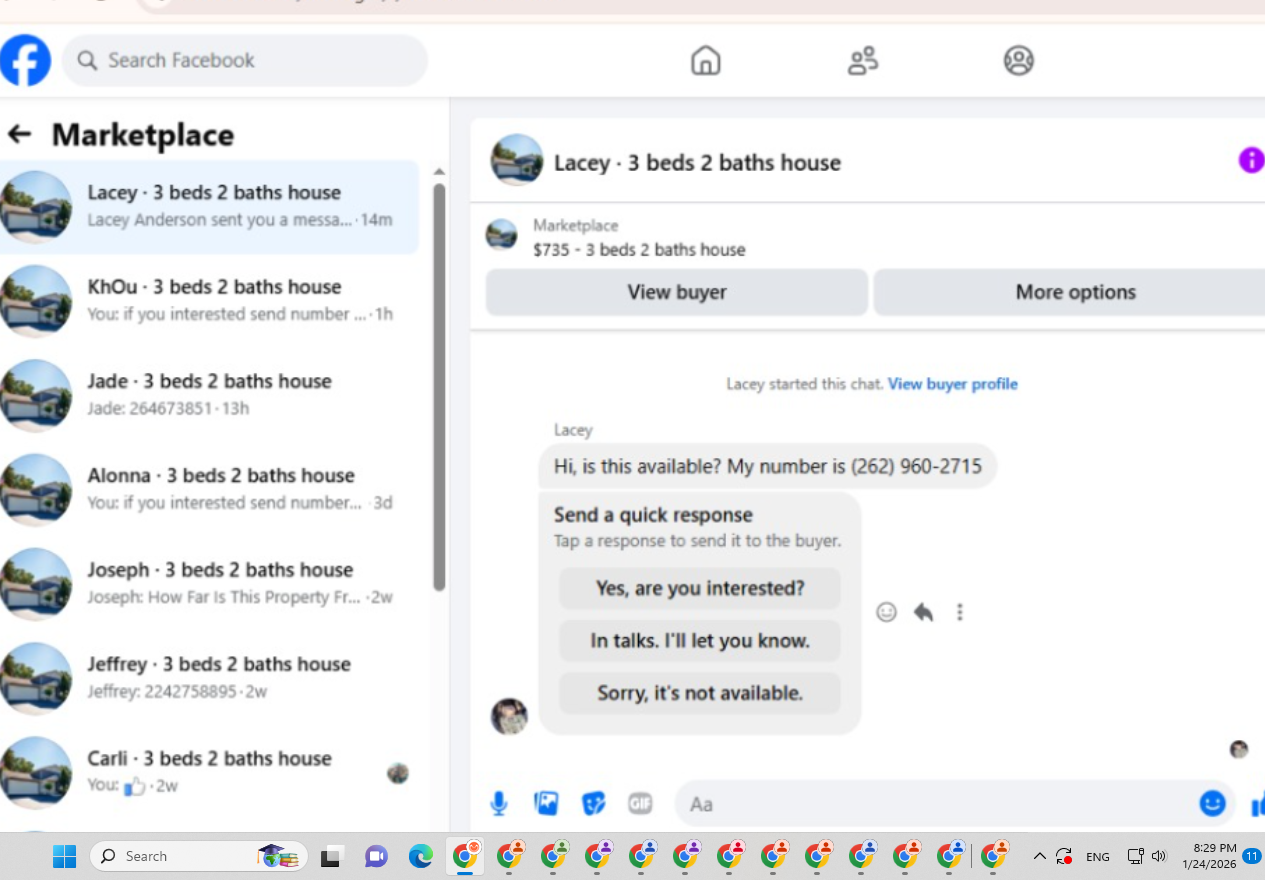Open the Groups icon in top bar
The width and height of the screenshot is (1265, 880).
tap(1018, 60)
